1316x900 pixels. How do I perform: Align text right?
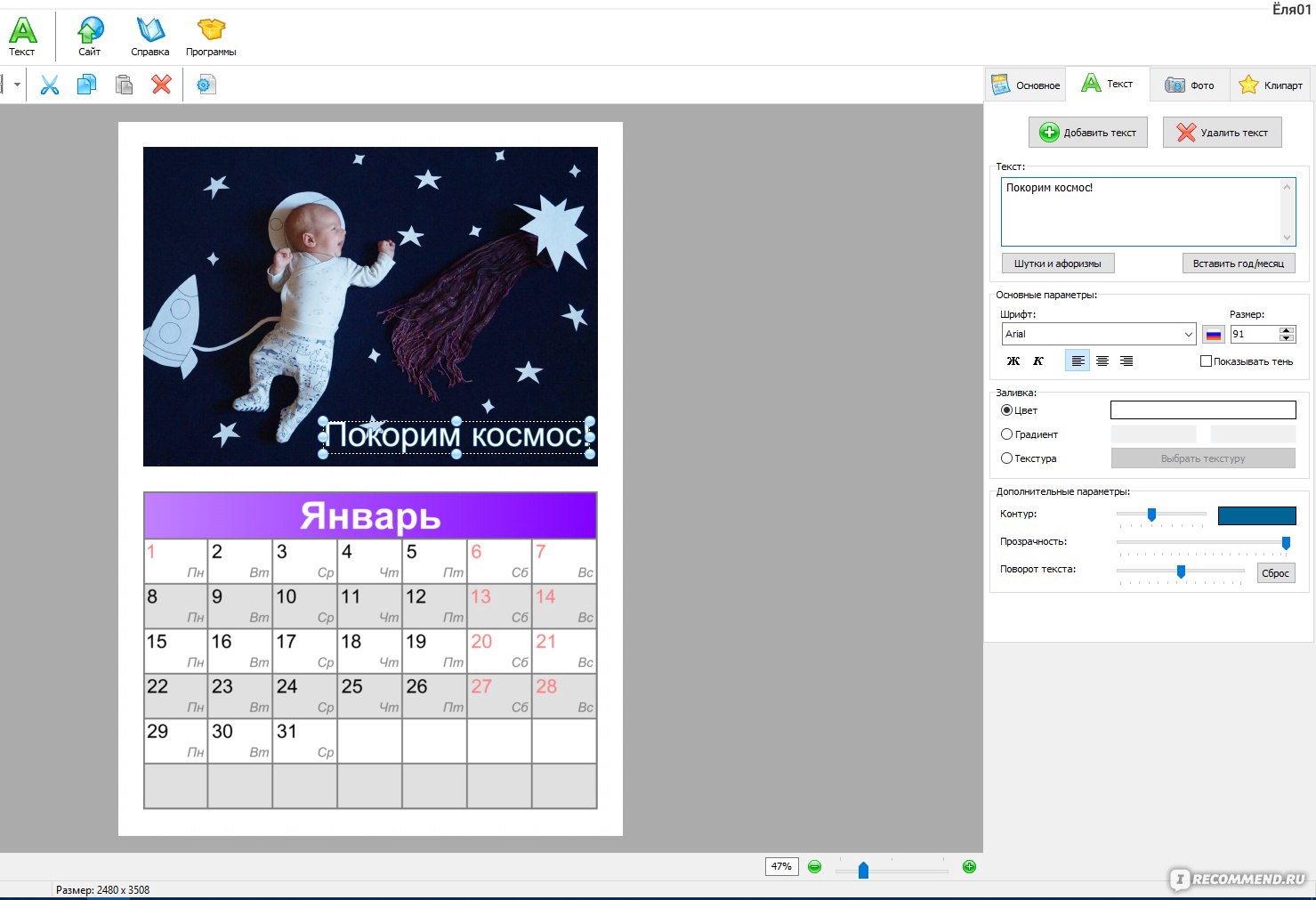(x=1126, y=361)
